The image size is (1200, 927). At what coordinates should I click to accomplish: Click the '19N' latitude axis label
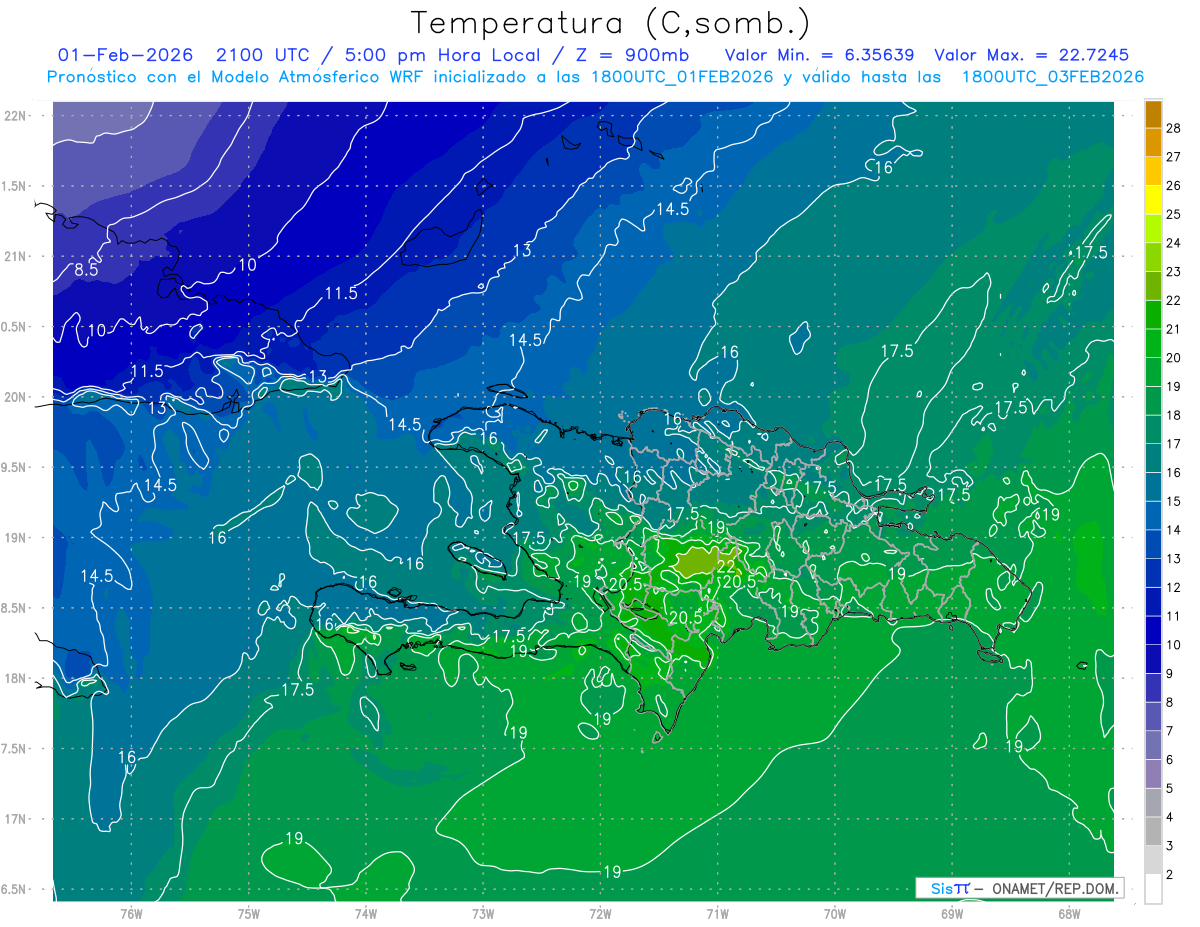click(x=16, y=538)
